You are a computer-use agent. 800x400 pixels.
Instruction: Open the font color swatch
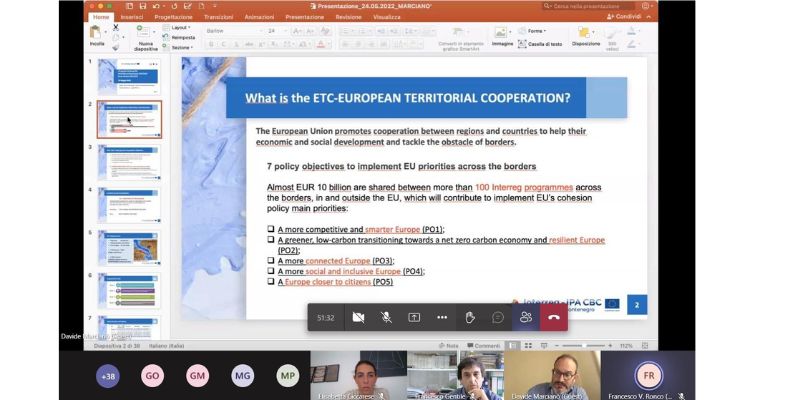(x=321, y=44)
